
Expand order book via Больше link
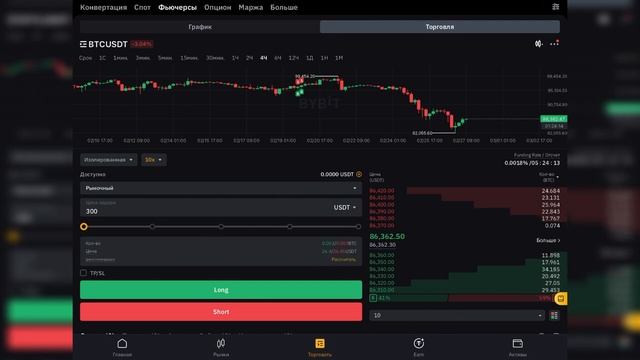(548, 240)
